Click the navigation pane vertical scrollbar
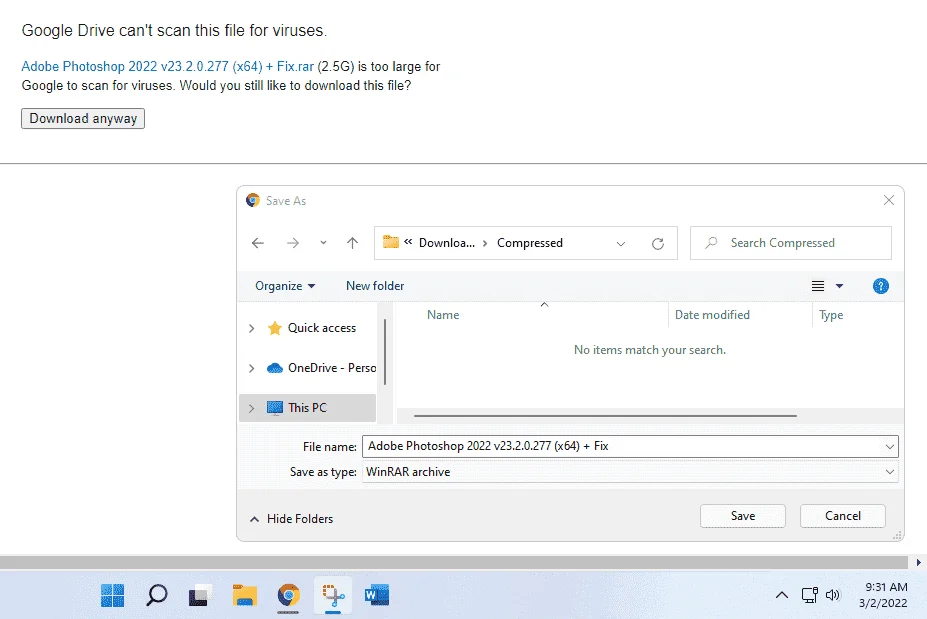This screenshot has width=927, height=619. pyautogui.click(x=385, y=352)
